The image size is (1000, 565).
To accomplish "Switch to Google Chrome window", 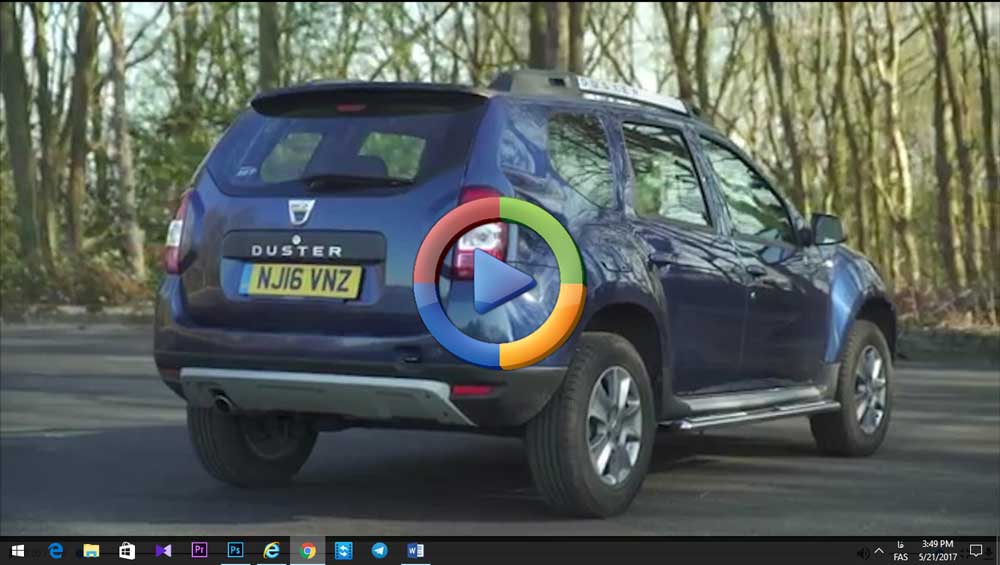I will [x=307, y=550].
